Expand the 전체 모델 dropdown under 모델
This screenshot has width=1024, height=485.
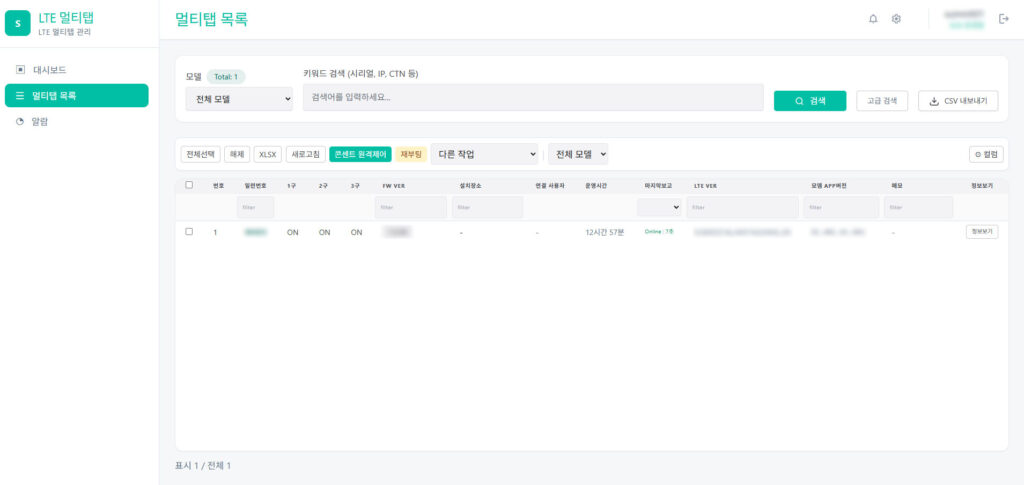(x=239, y=99)
